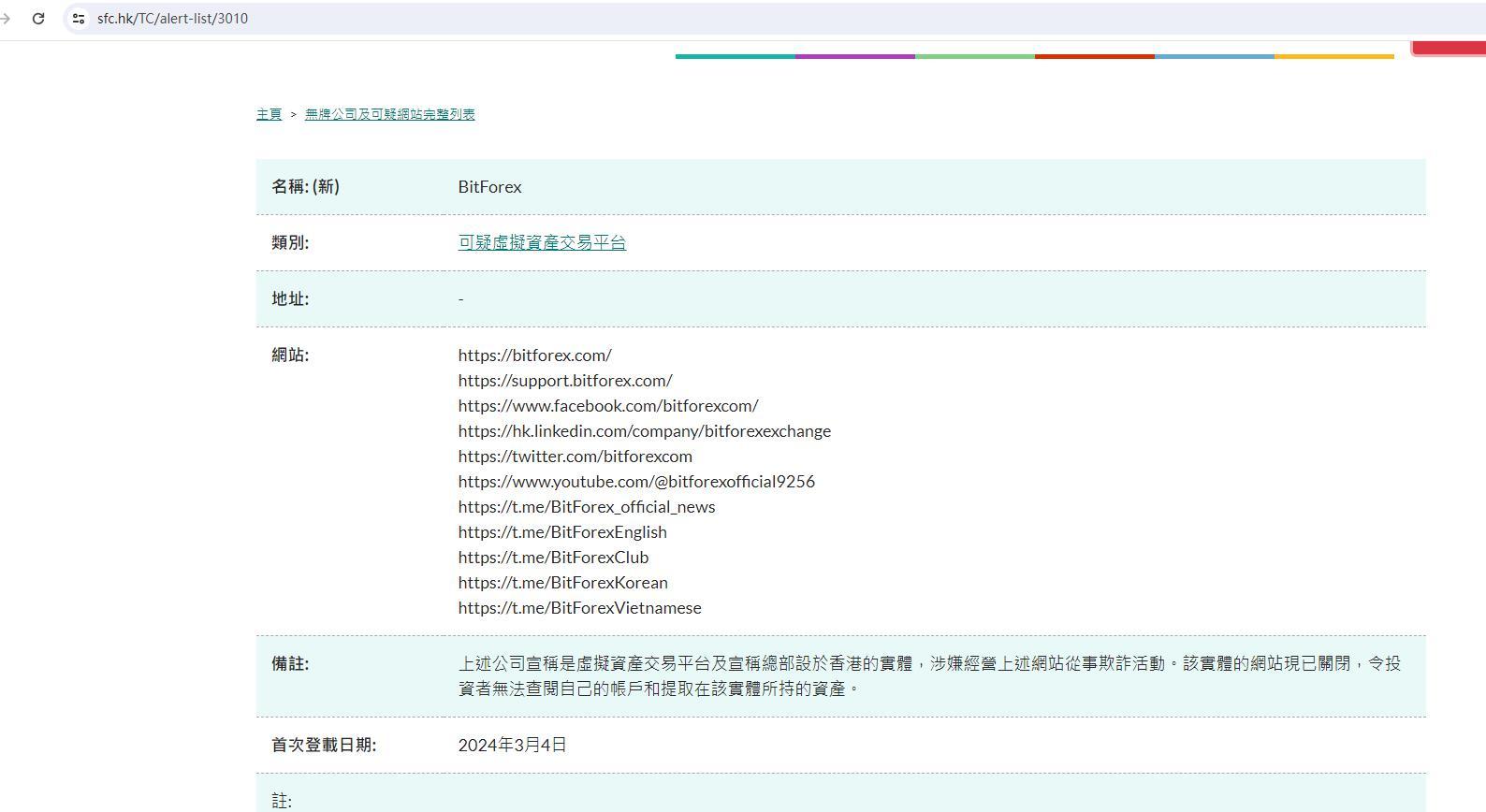The height and width of the screenshot is (812, 1486).
Task: Click the browser reload icon
Action: pyautogui.click(x=38, y=19)
